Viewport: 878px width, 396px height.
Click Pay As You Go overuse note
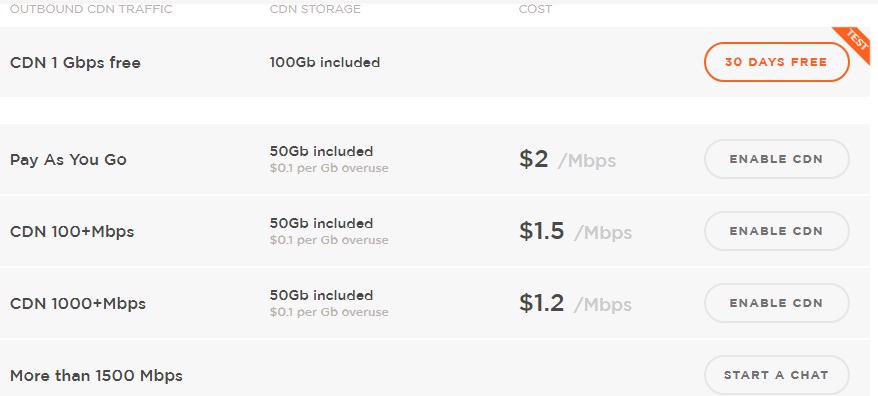coord(329,168)
